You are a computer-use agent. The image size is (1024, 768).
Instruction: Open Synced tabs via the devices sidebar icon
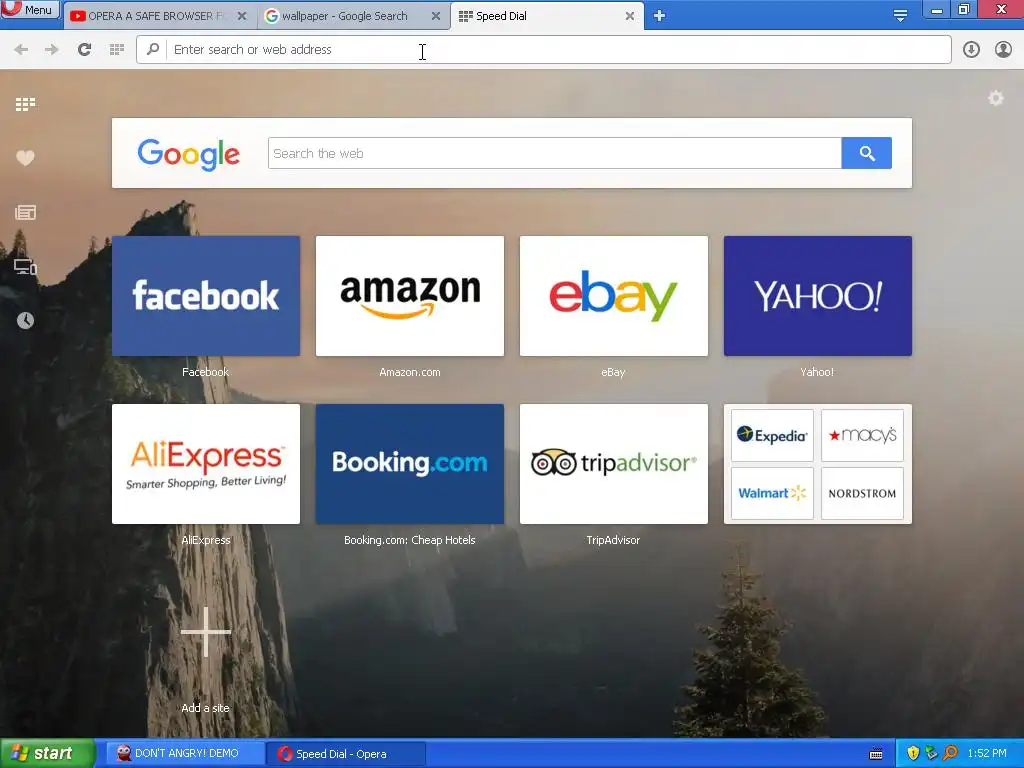[25, 266]
